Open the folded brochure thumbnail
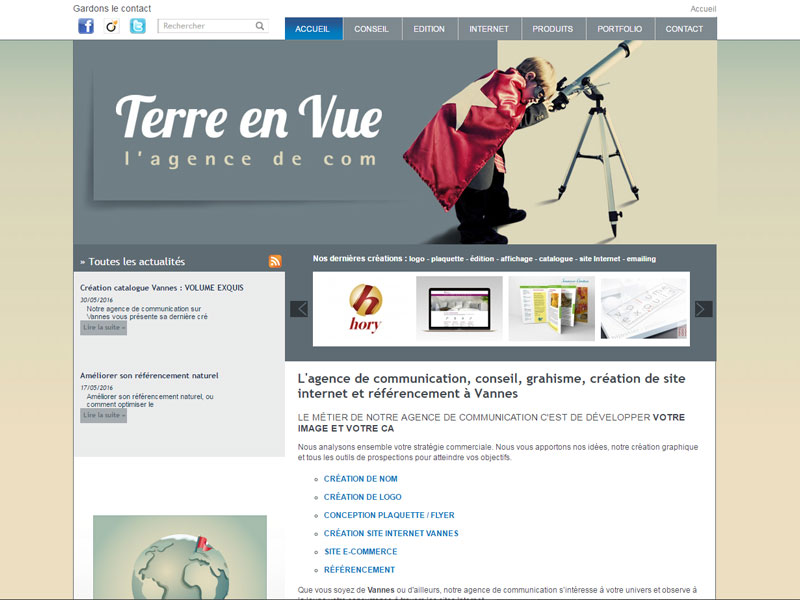 (x=552, y=308)
